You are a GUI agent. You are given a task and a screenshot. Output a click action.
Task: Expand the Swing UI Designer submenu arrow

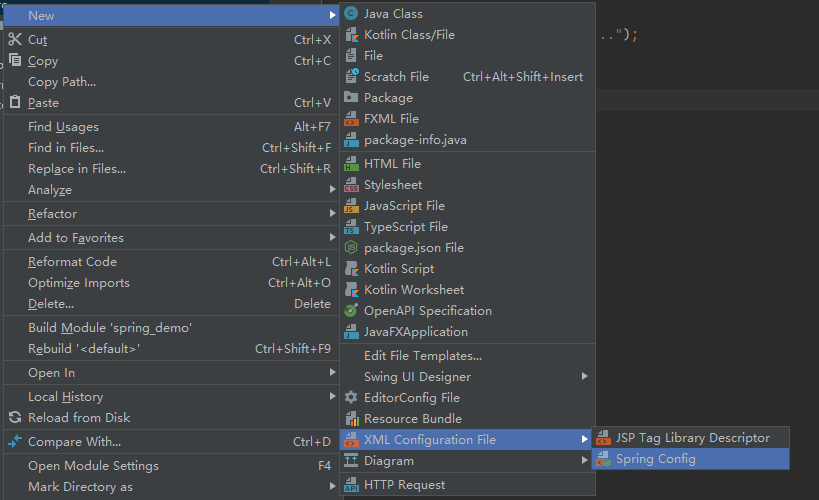pos(585,377)
